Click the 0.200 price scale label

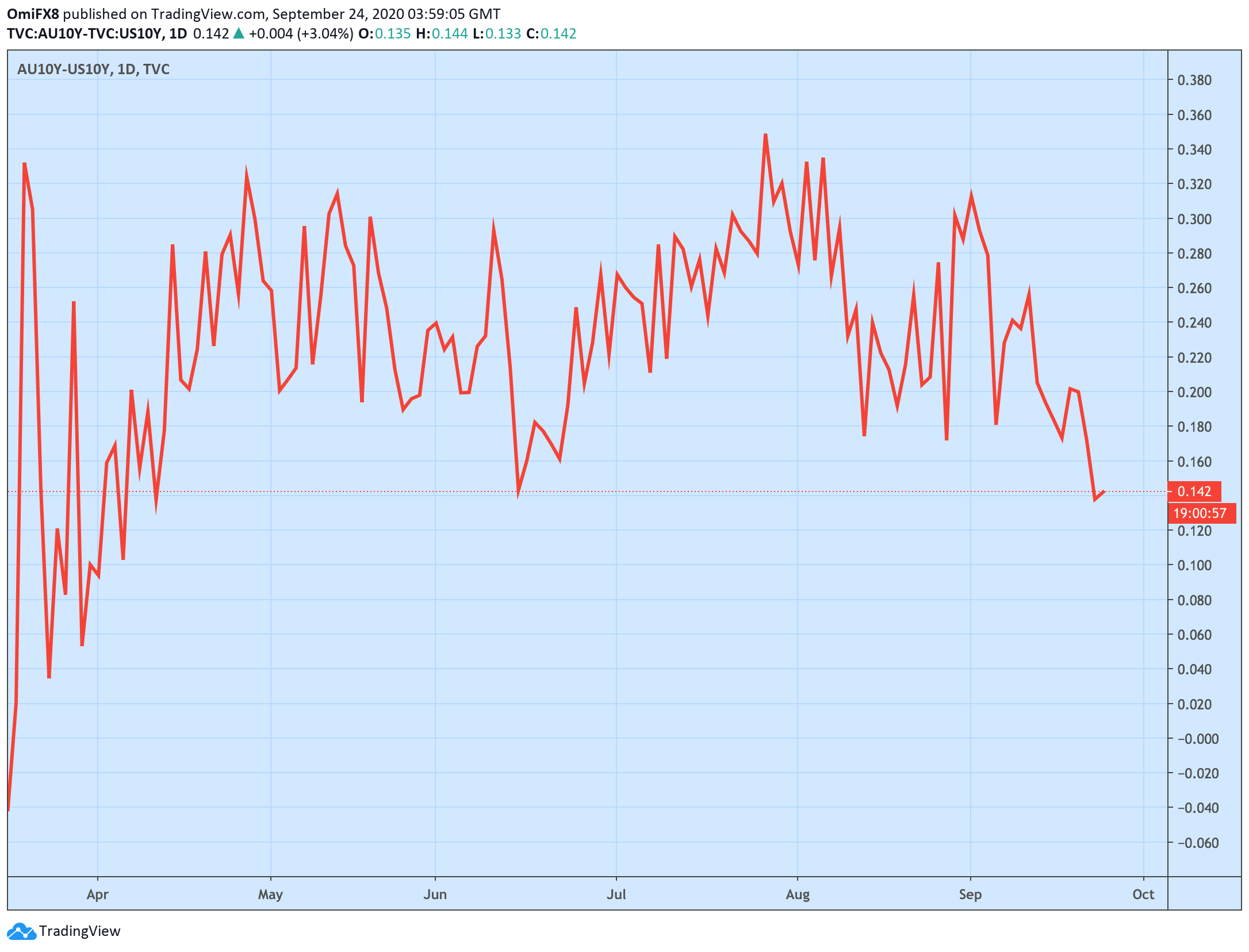point(1194,393)
